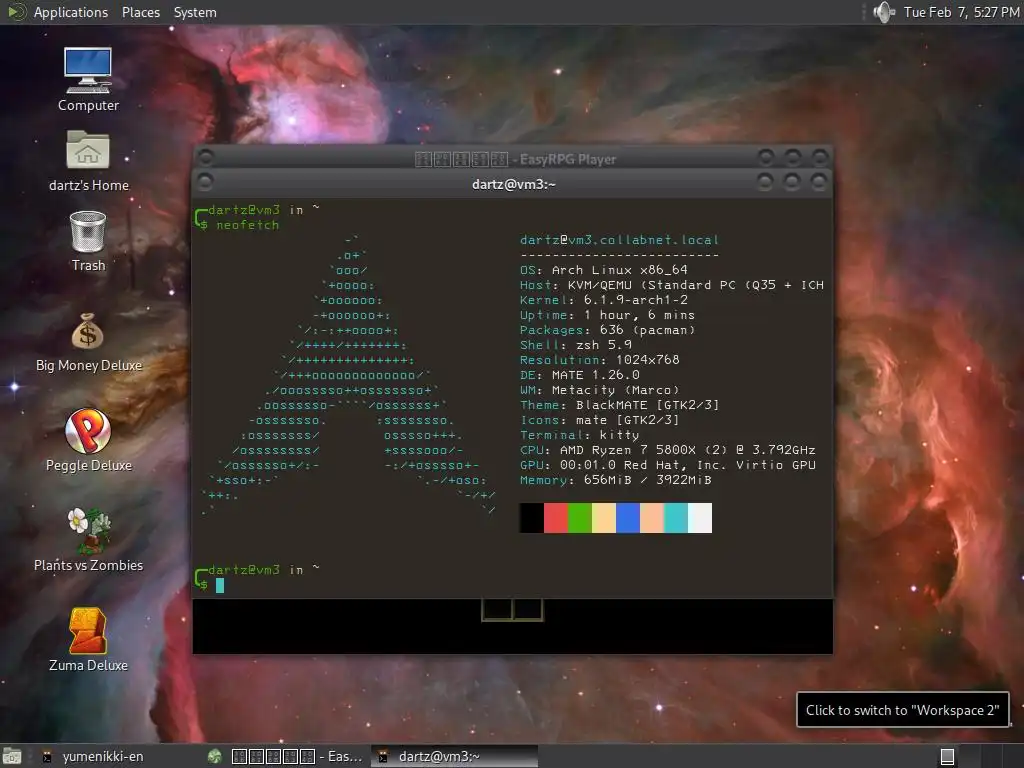Click the green color block in neofetch output
Screen dimensions: 1024x768
(580, 518)
